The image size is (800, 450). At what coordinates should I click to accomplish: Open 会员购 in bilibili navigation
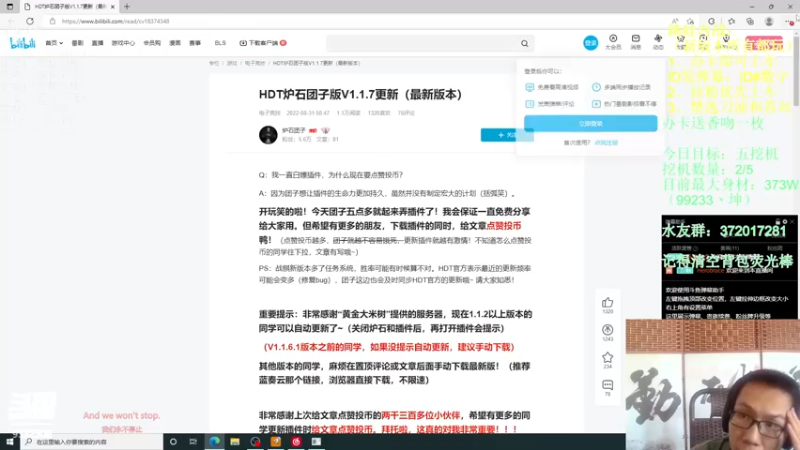[152, 43]
